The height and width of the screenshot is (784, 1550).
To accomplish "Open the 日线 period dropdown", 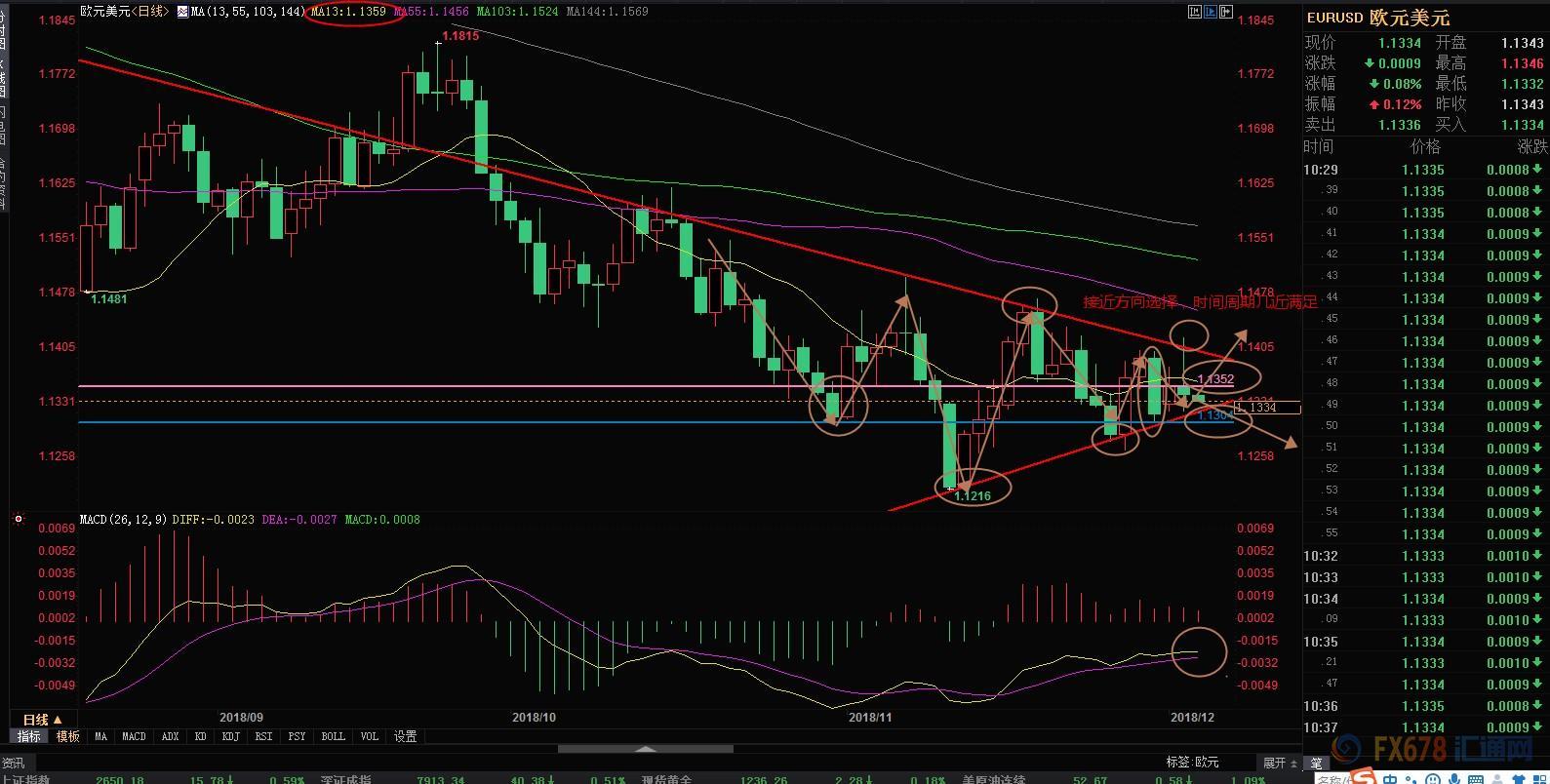I will pos(42,720).
